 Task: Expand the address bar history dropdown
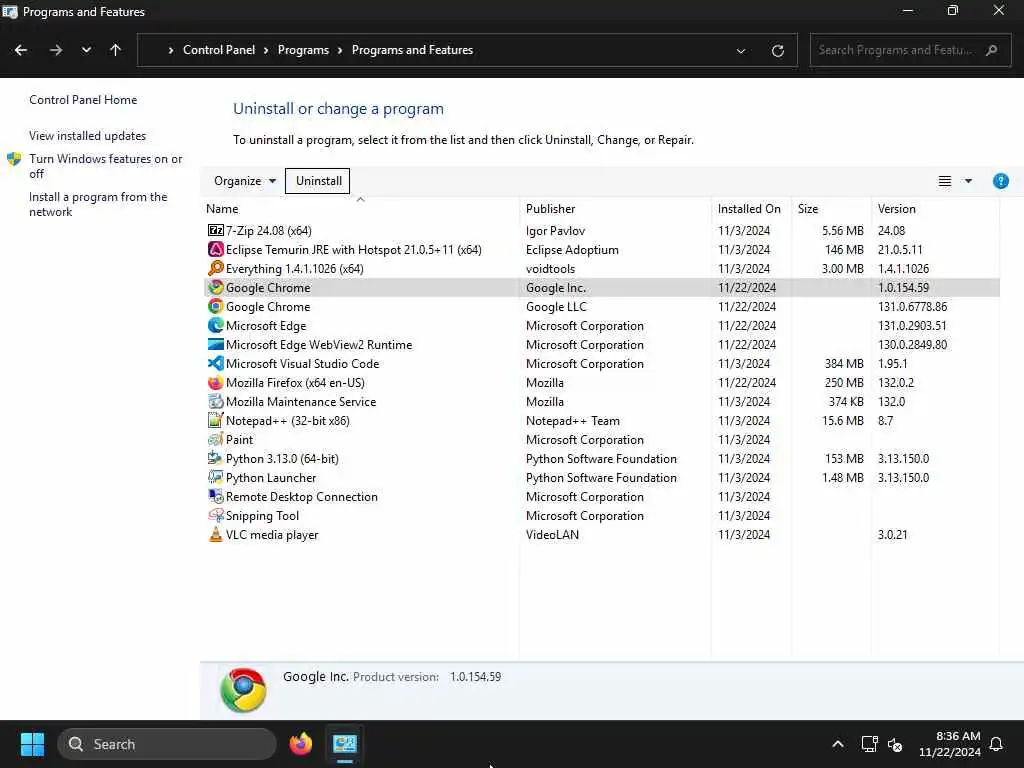click(x=741, y=51)
